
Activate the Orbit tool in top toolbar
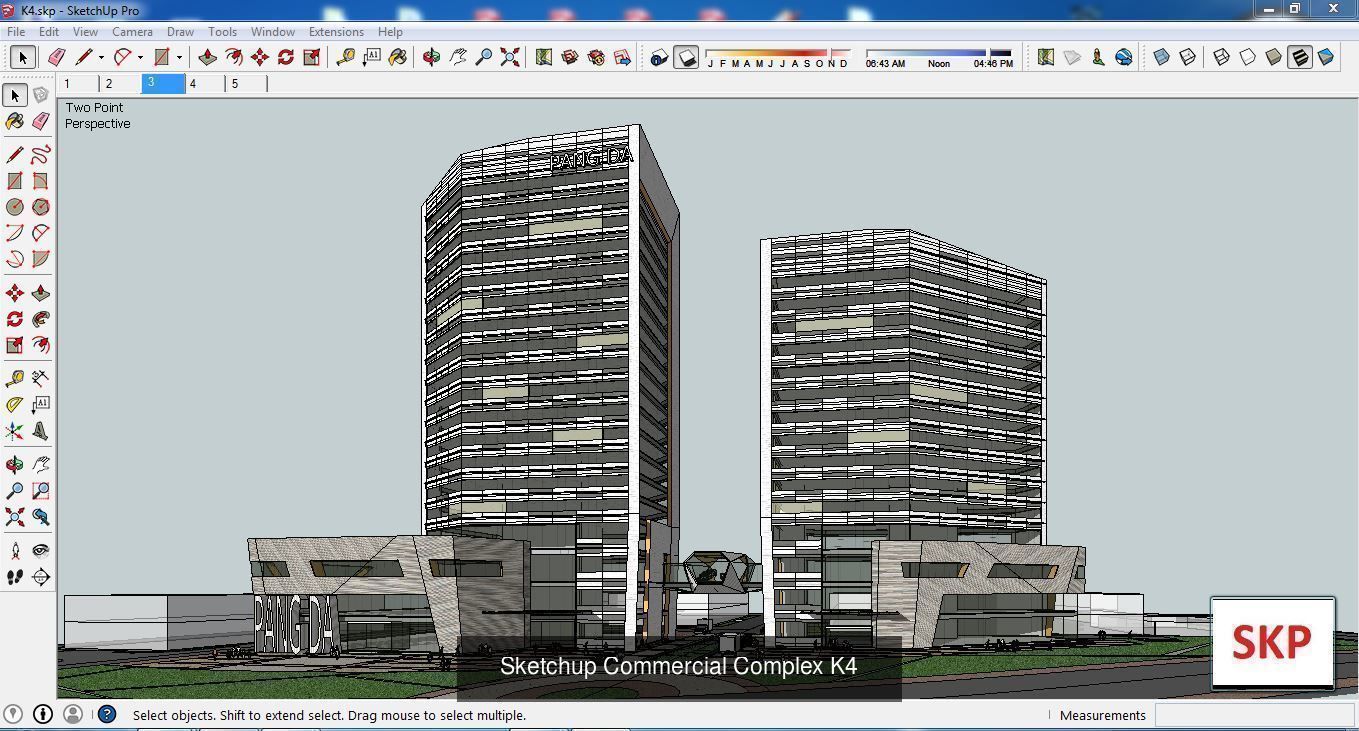[x=432, y=57]
